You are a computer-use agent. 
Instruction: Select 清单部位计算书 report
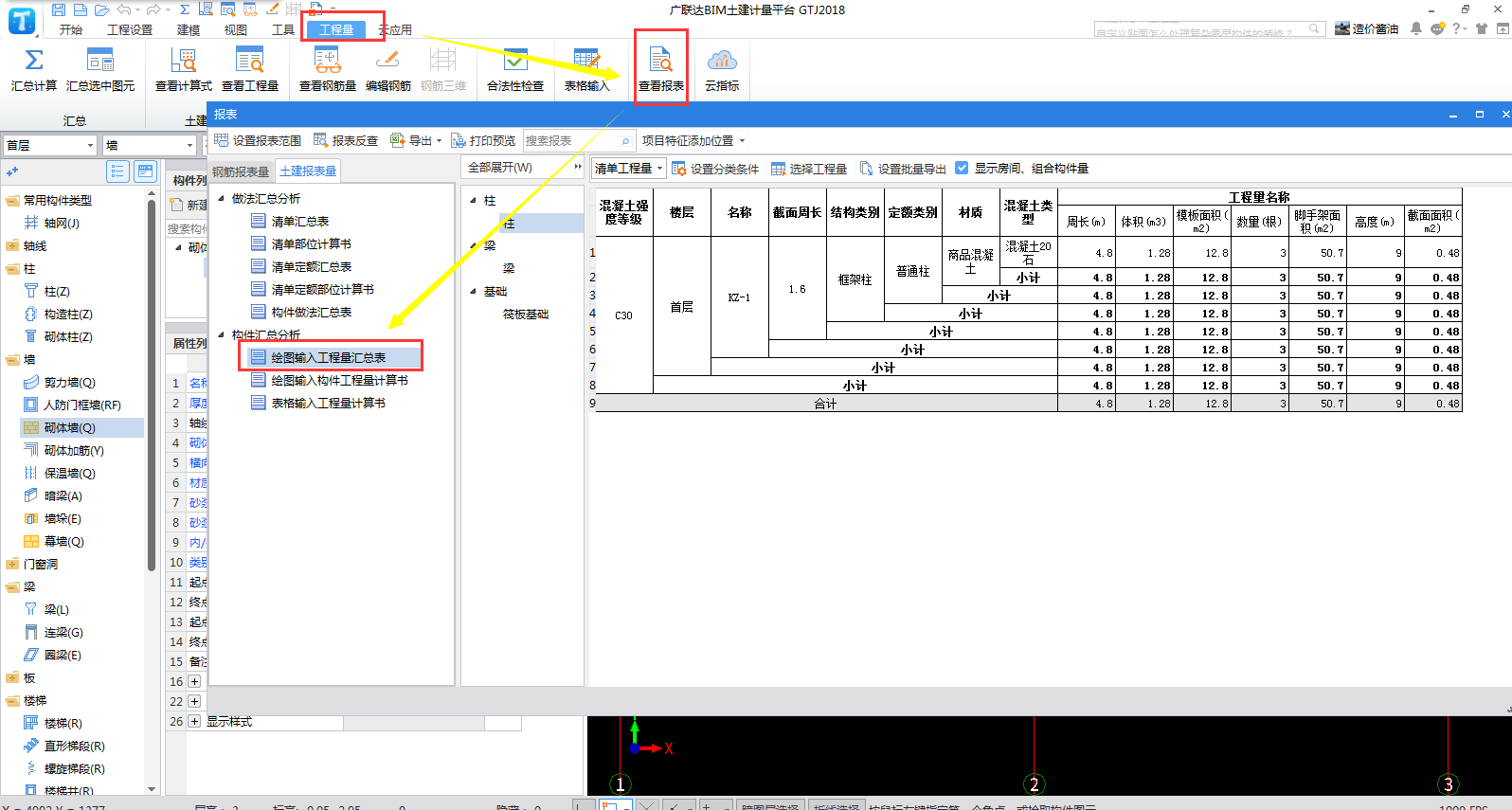[311, 243]
